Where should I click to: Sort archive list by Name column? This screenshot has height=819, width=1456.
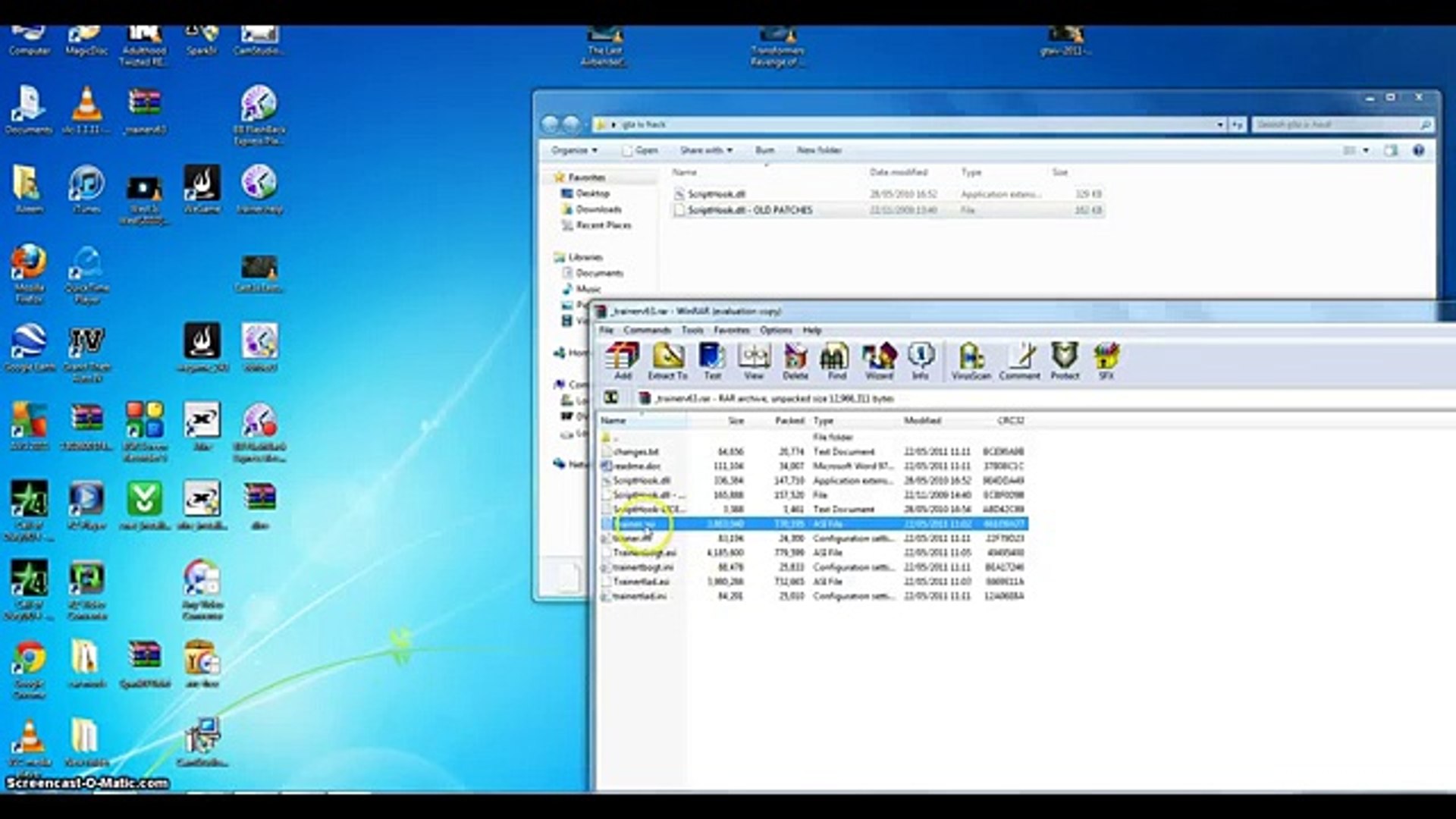(x=642, y=420)
